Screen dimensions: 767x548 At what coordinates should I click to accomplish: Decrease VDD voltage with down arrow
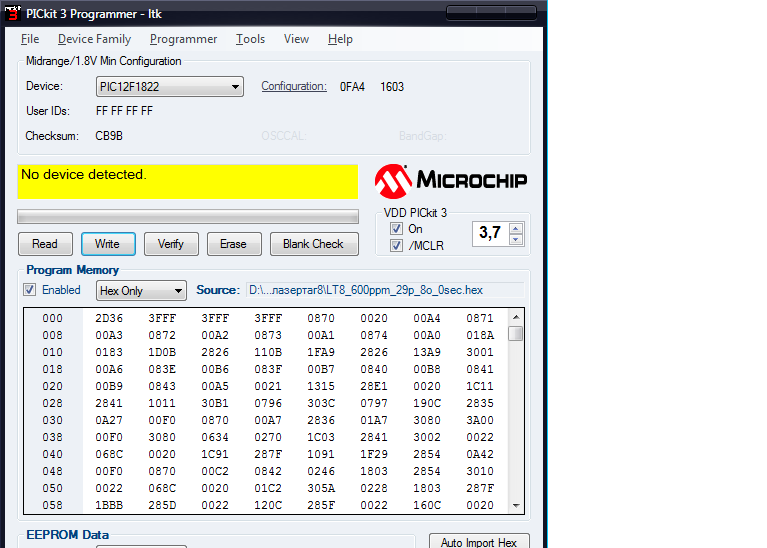click(x=516, y=239)
